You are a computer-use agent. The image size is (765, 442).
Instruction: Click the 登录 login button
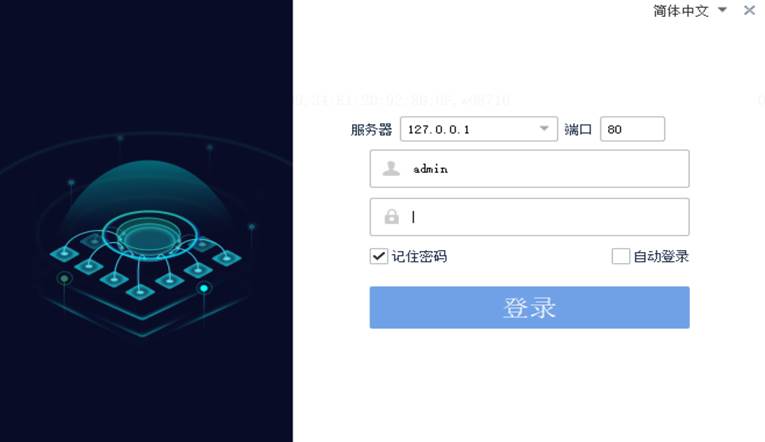tap(529, 307)
